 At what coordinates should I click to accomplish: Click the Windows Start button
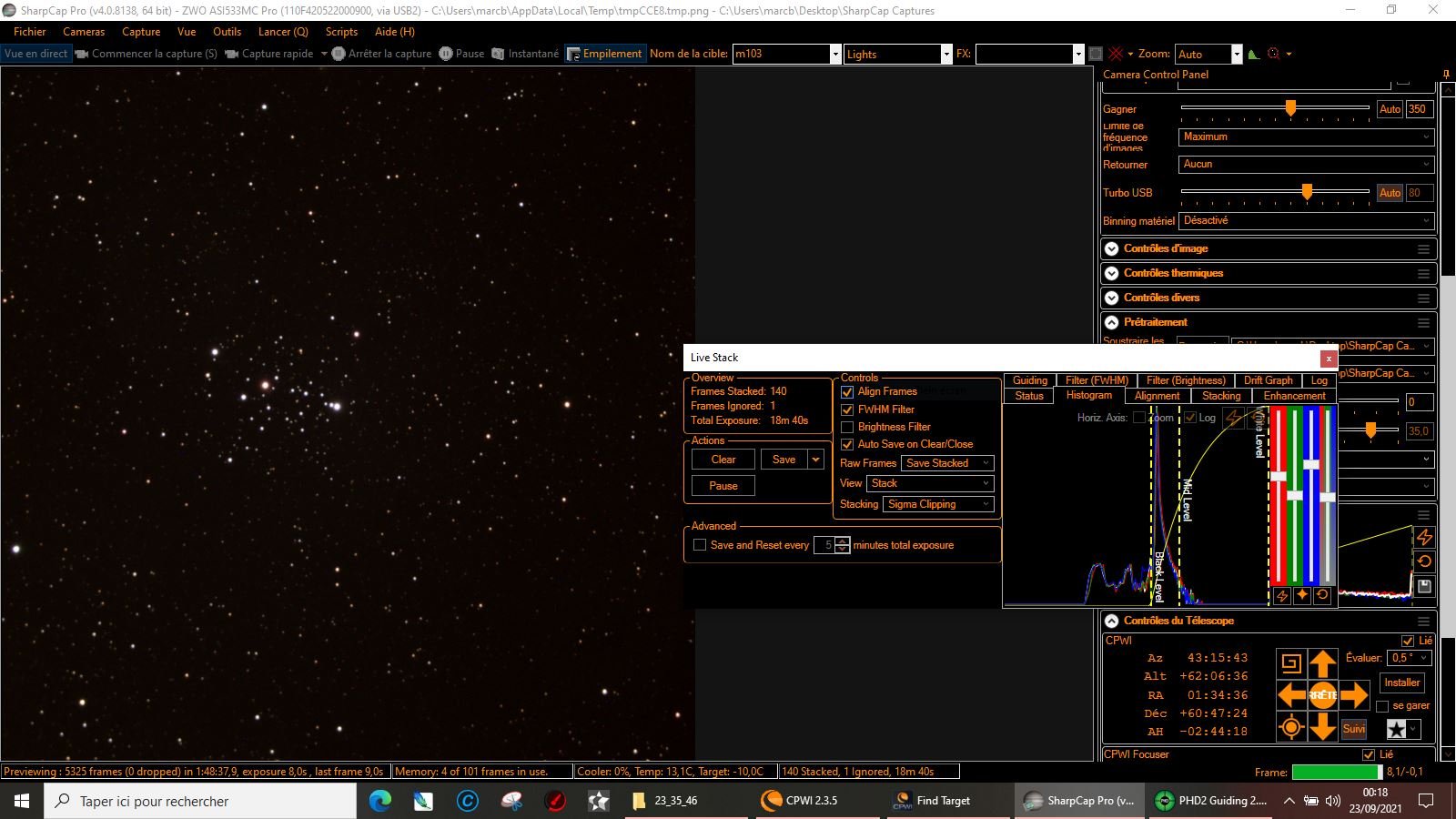pyautogui.click(x=22, y=801)
